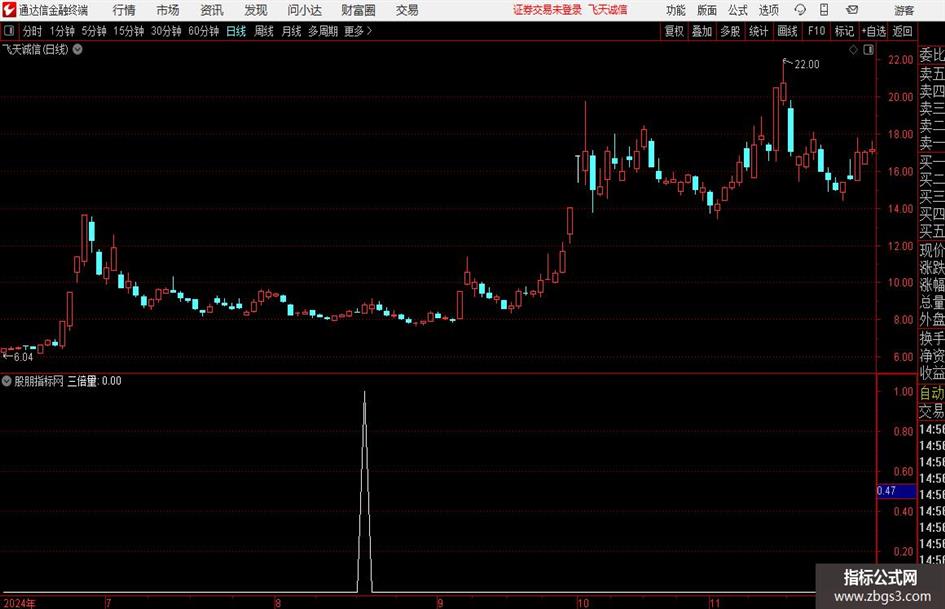This screenshot has width=945, height=609.
Task: Switch to the 60分钟 period tab
Action: coord(204,31)
